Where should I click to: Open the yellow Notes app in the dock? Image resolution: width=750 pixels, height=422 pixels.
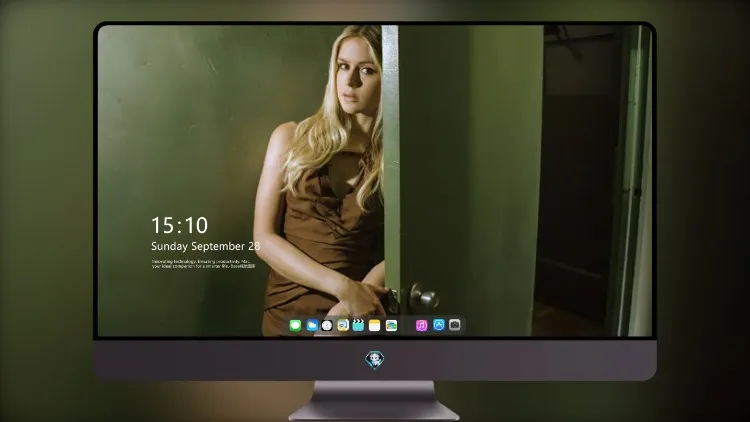[x=375, y=325]
